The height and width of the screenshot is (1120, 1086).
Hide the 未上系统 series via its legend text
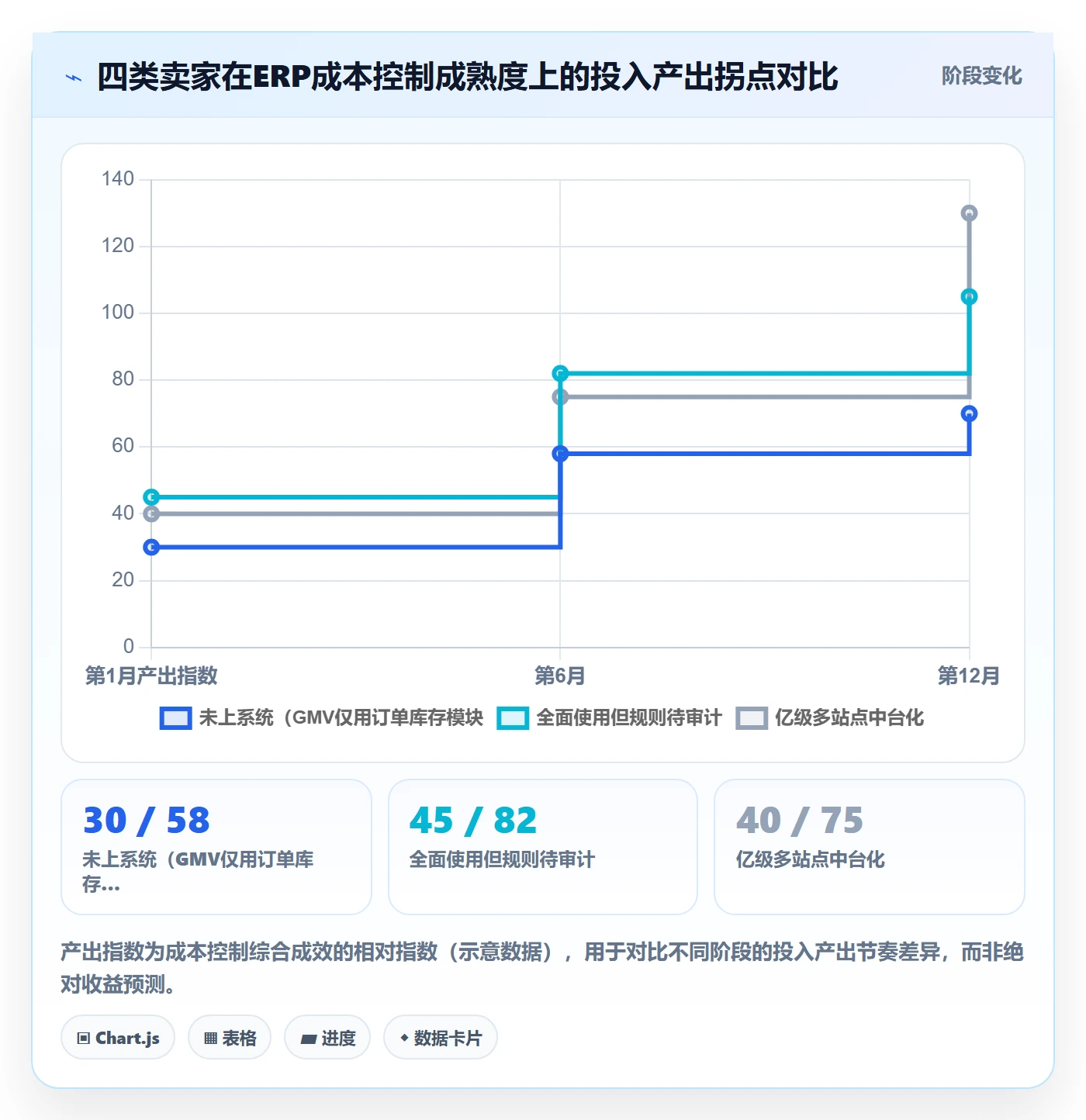pyautogui.click(x=341, y=717)
